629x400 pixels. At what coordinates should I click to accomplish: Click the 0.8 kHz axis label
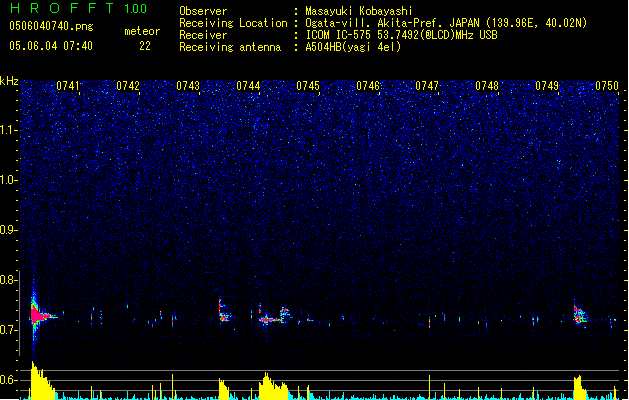click(8, 280)
